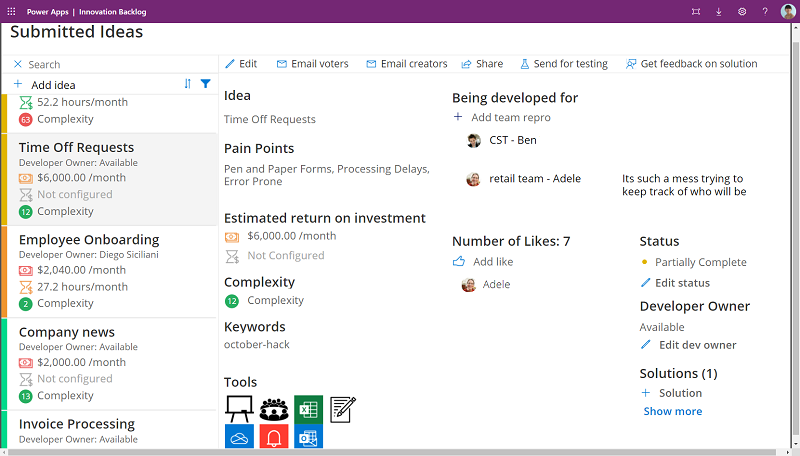
Task: Click Show more link
Action: 672,411
